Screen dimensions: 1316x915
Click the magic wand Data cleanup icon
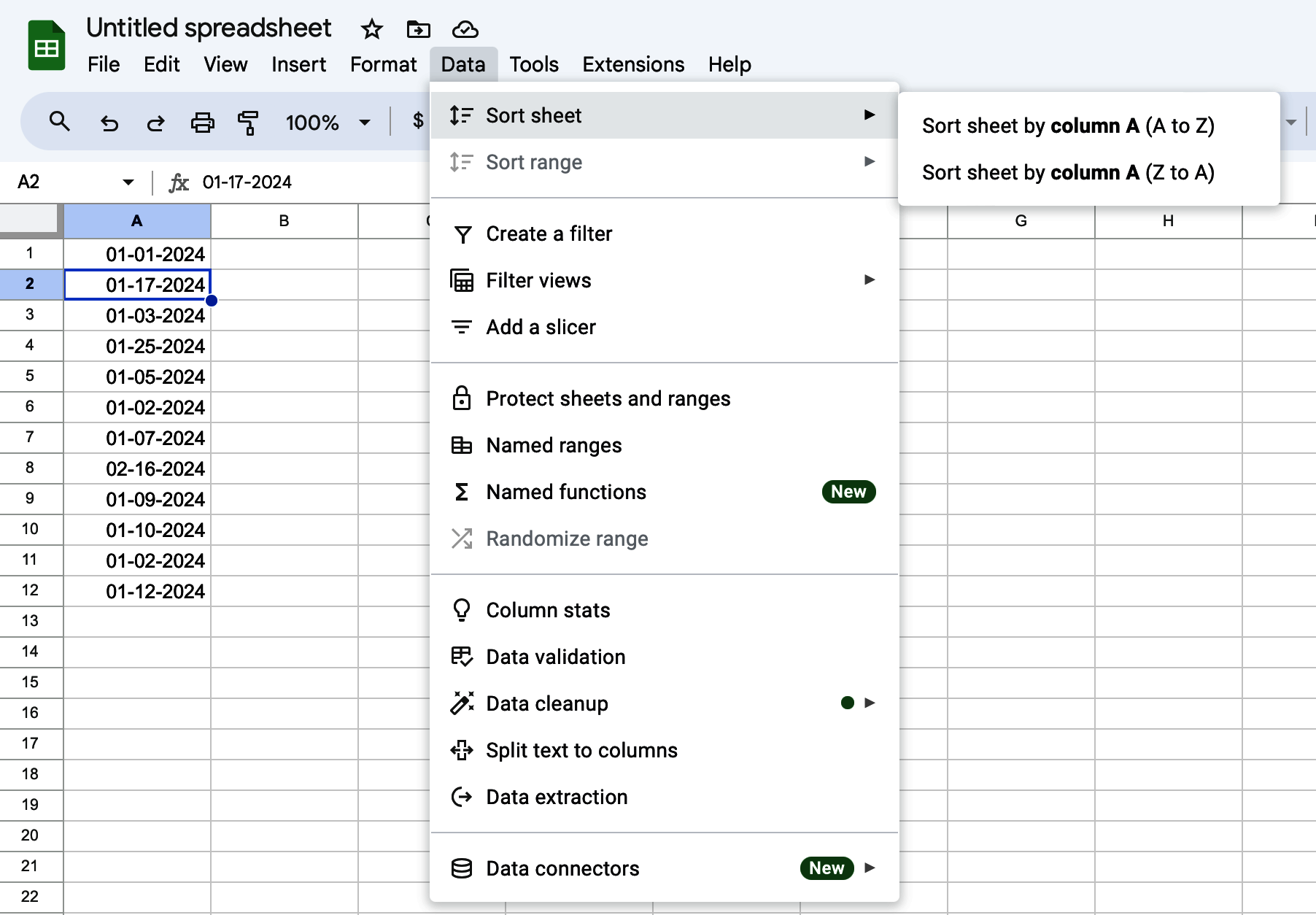[462, 703]
